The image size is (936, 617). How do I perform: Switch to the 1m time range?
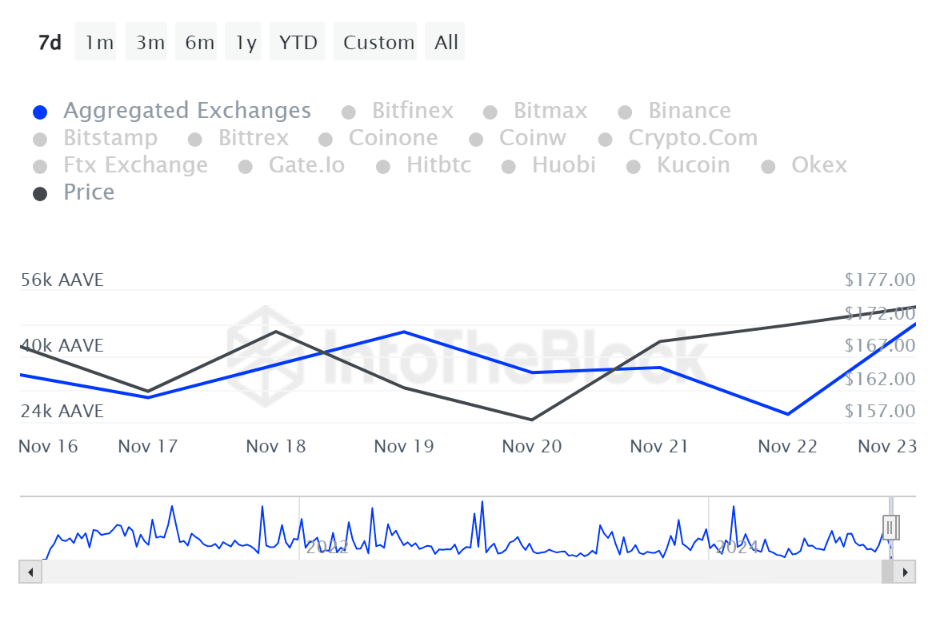99,42
